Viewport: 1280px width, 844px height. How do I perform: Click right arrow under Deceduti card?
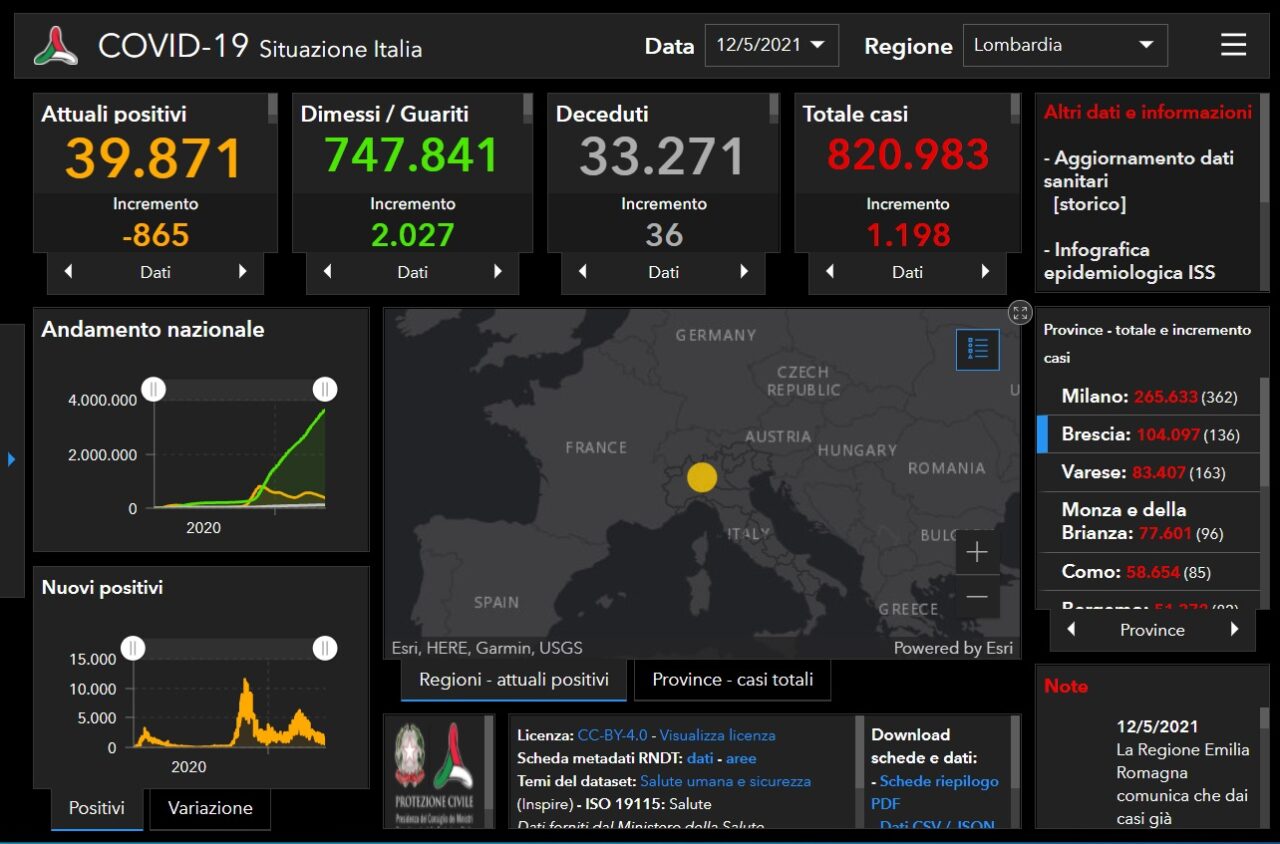point(743,272)
